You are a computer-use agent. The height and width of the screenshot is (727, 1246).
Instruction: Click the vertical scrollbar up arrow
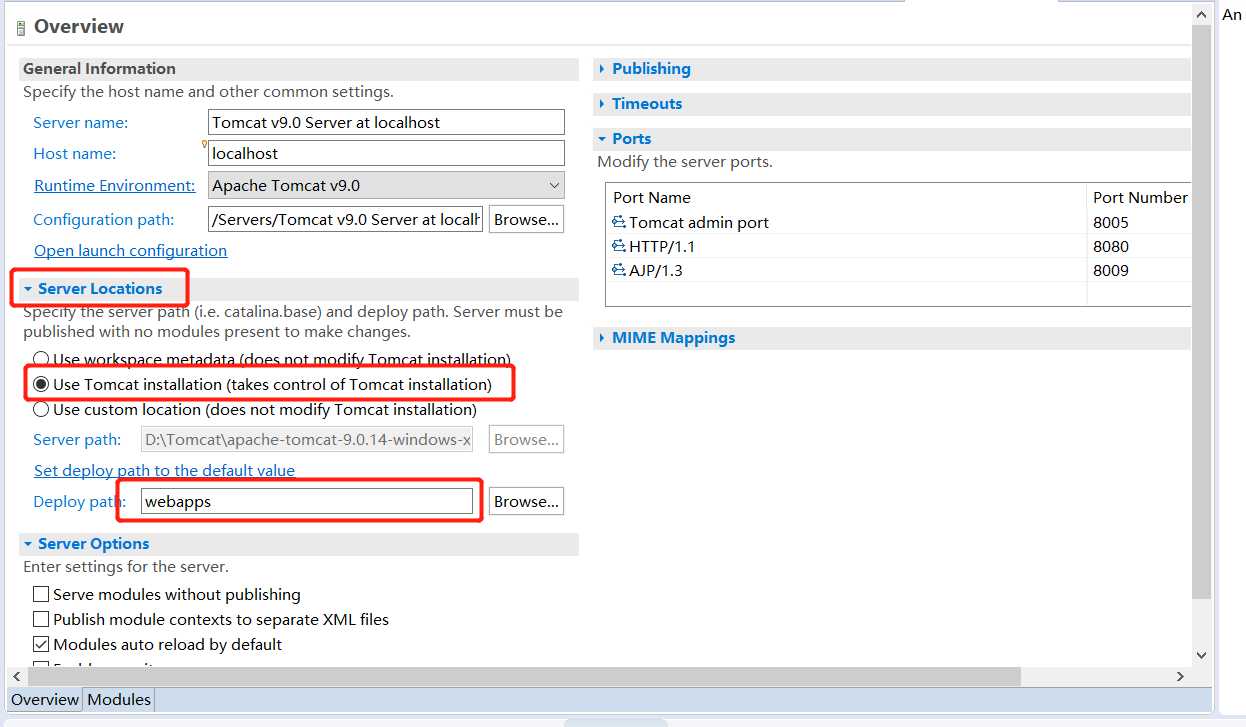1202,14
